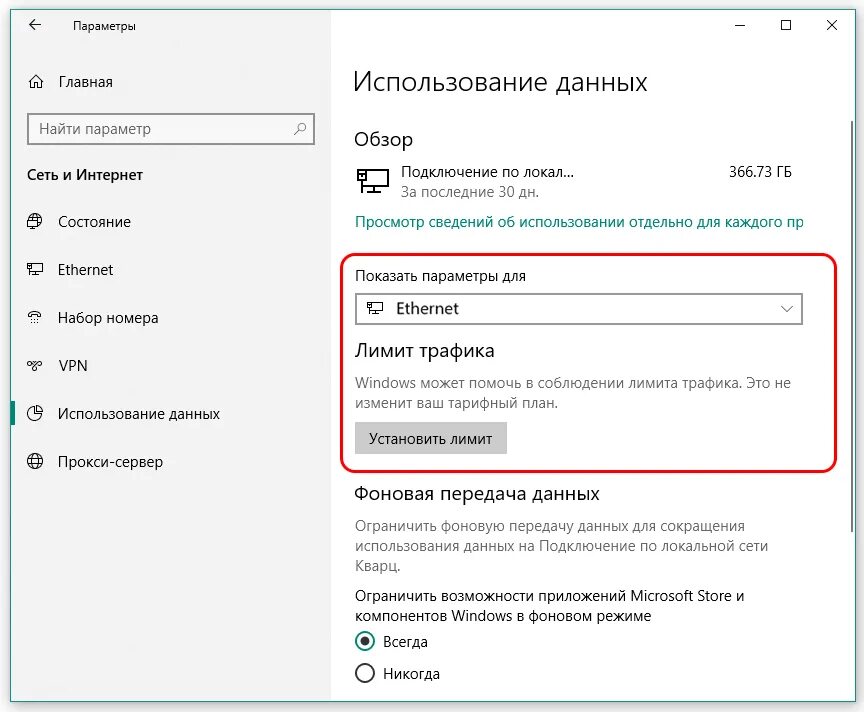
Task: Open the Показать параметры для dropdown
Action: click(579, 309)
